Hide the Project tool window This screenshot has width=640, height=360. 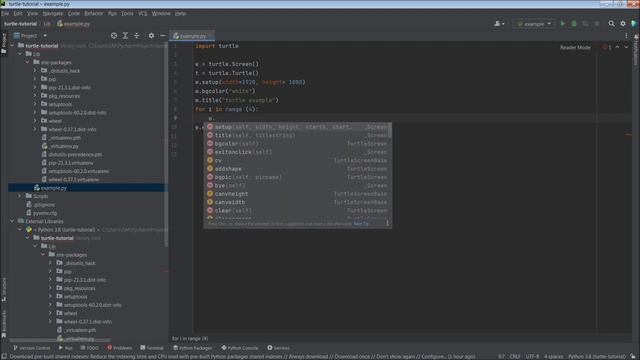tap(162, 36)
